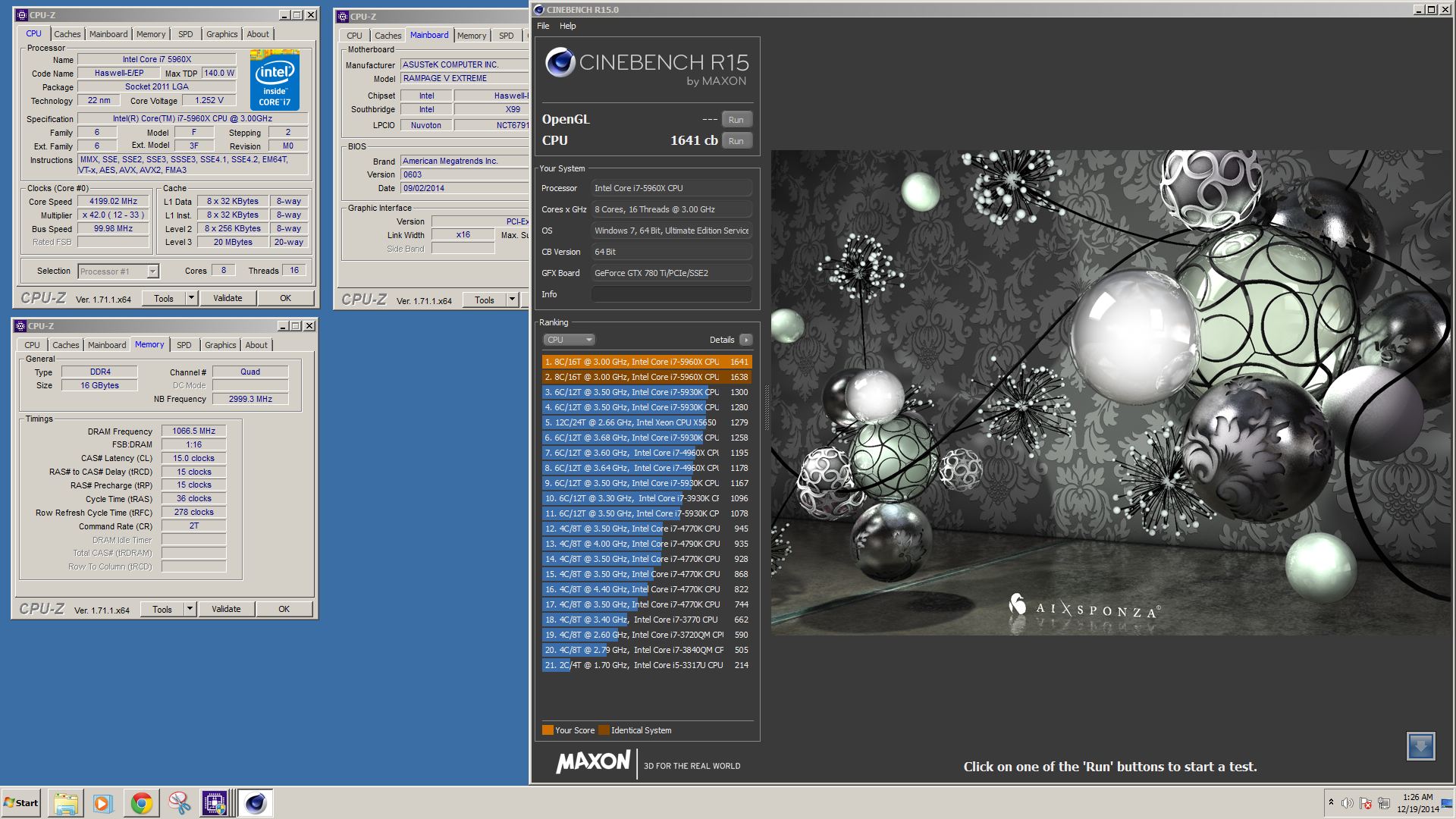
Task: Switch to Caches tab in CPU-Z CPU window
Action: 67,34
